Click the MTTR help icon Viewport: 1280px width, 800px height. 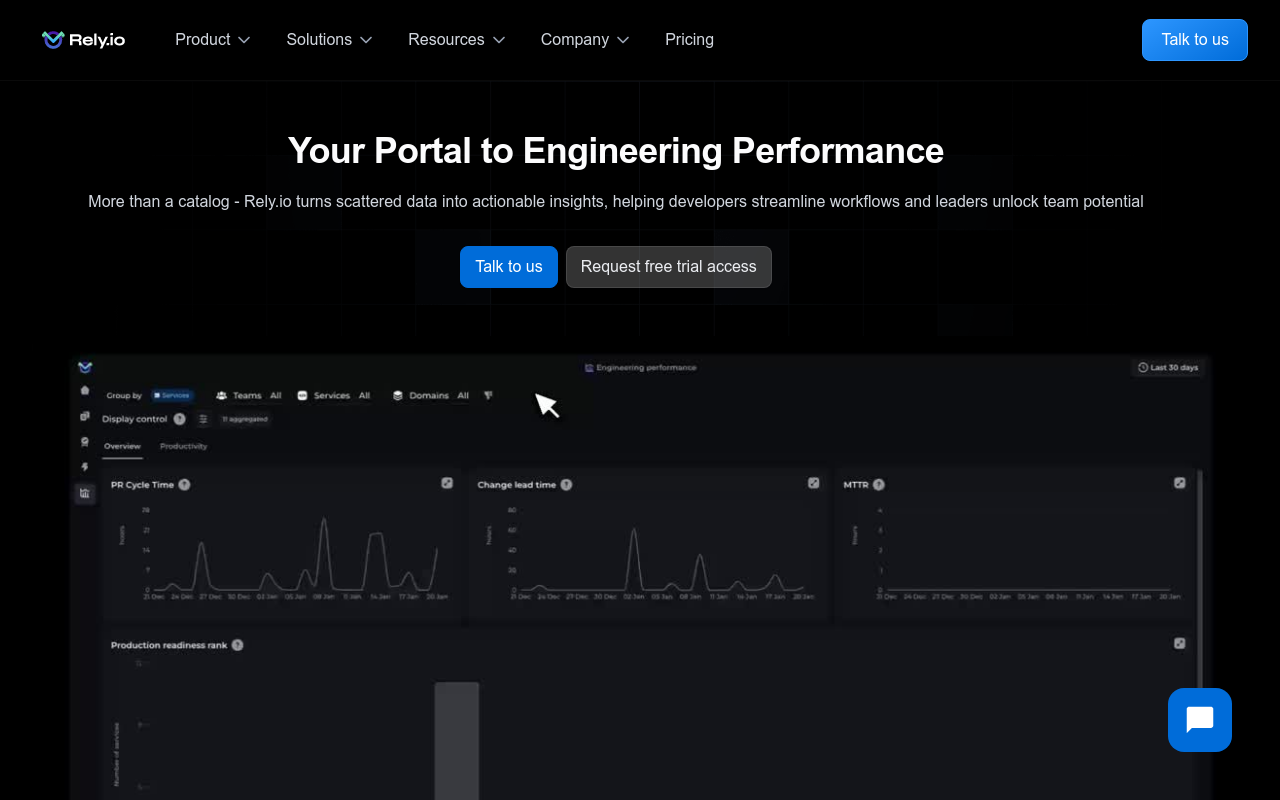[x=878, y=485]
